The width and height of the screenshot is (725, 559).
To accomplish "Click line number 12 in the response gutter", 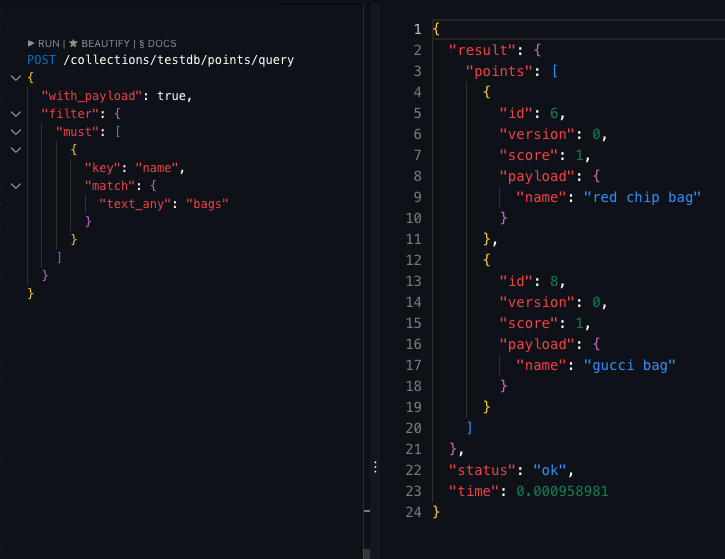I will (414, 260).
